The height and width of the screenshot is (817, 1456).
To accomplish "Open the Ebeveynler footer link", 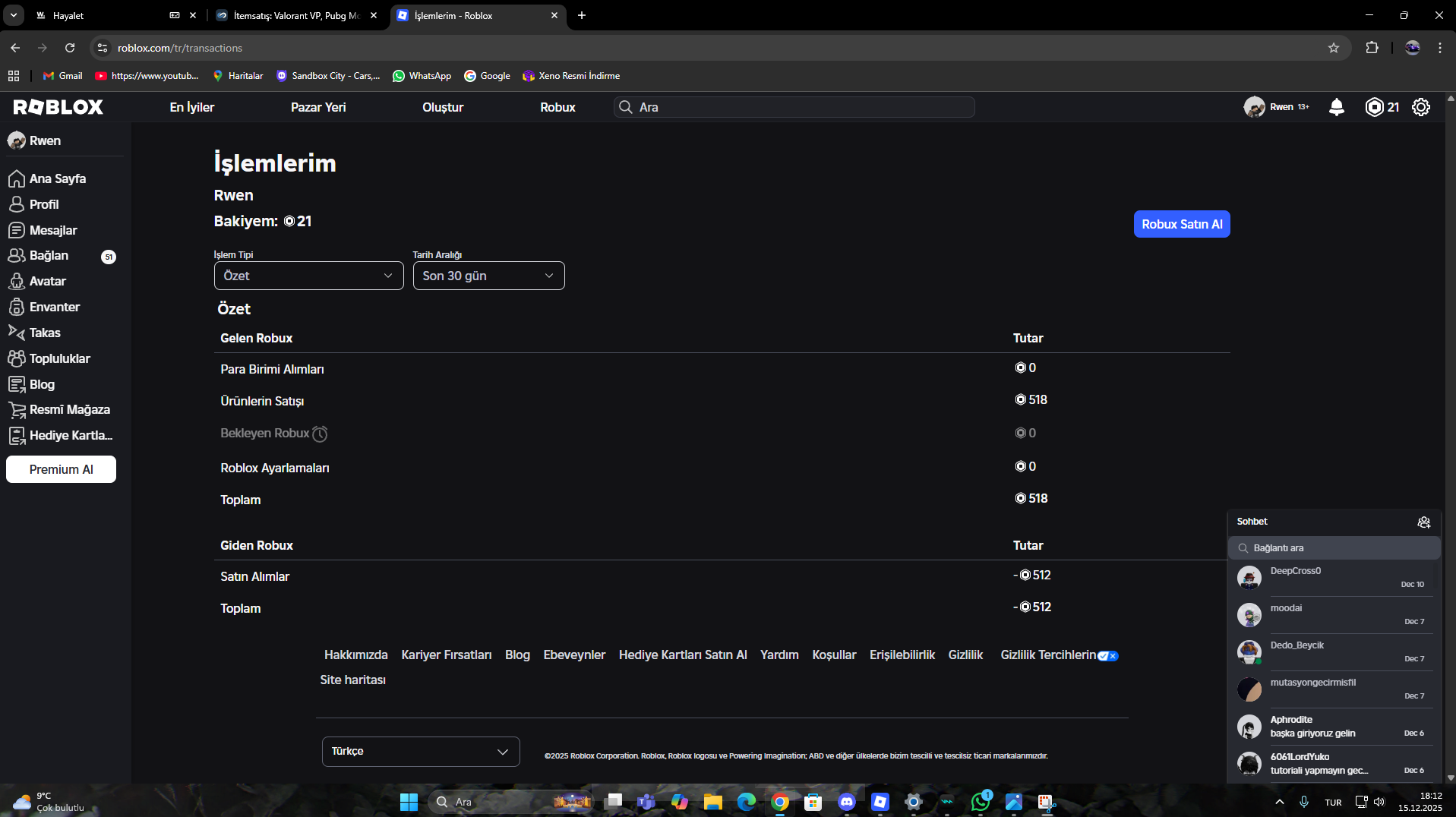I will 574,655.
